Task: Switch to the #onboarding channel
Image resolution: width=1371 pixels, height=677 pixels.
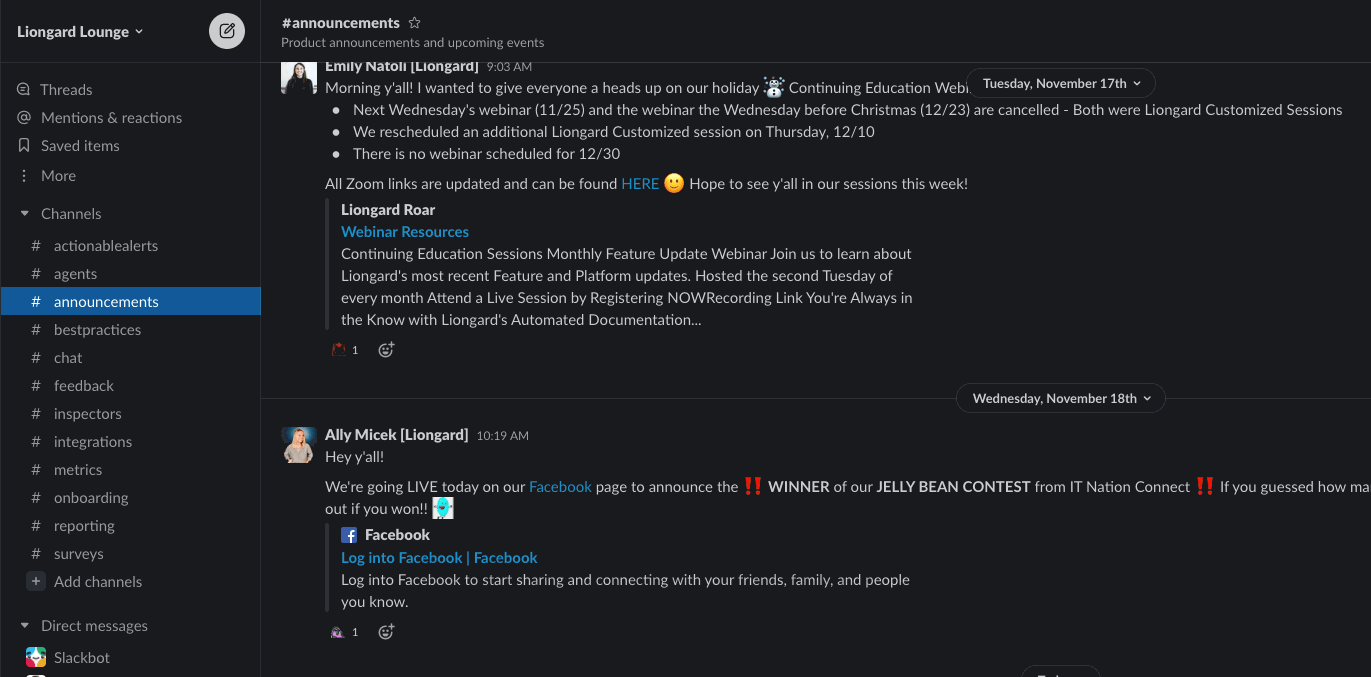Action: (90, 497)
